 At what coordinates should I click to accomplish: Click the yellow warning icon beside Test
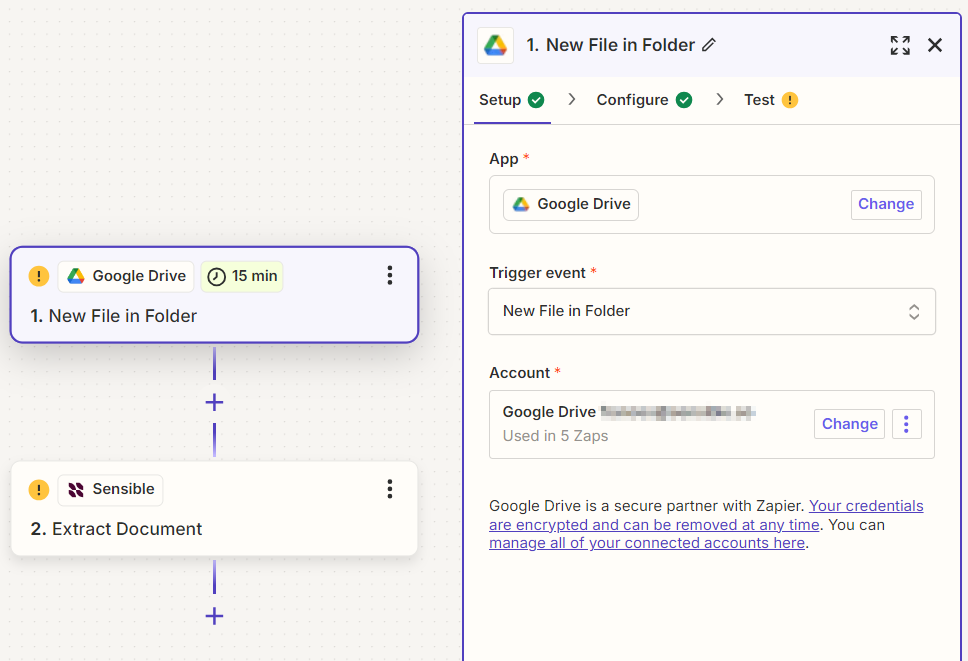click(x=790, y=100)
